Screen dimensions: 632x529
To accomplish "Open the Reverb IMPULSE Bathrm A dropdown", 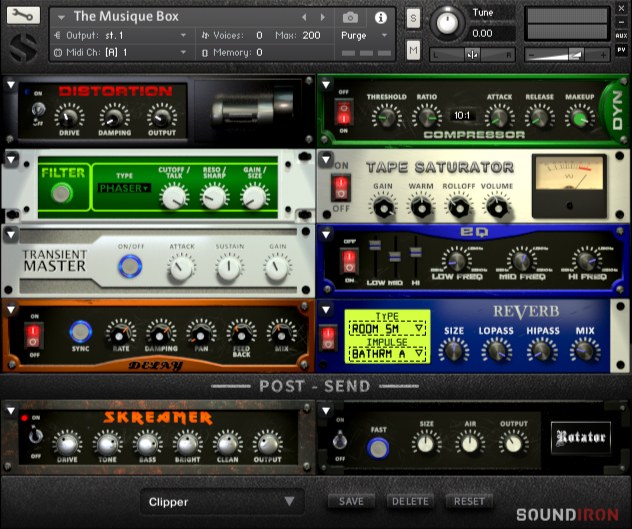I will (387, 354).
